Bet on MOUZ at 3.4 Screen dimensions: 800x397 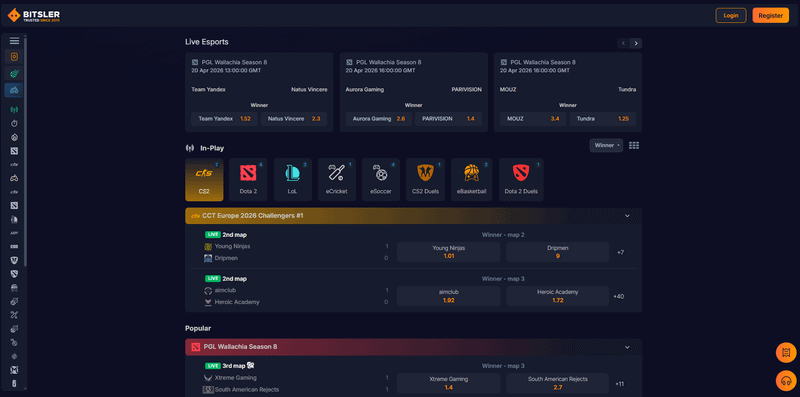click(x=533, y=119)
